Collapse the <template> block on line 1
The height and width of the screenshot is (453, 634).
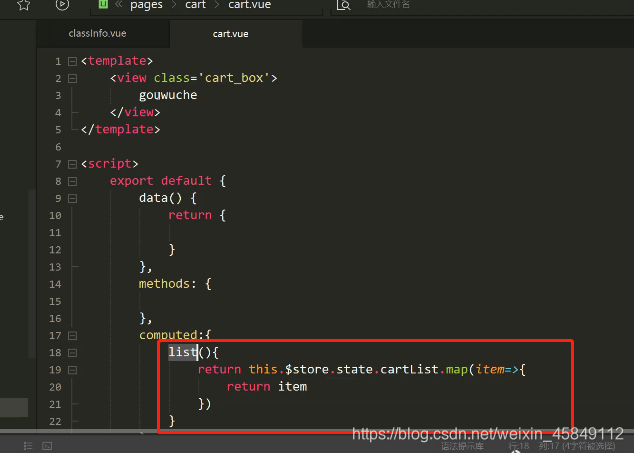point(72,61)
